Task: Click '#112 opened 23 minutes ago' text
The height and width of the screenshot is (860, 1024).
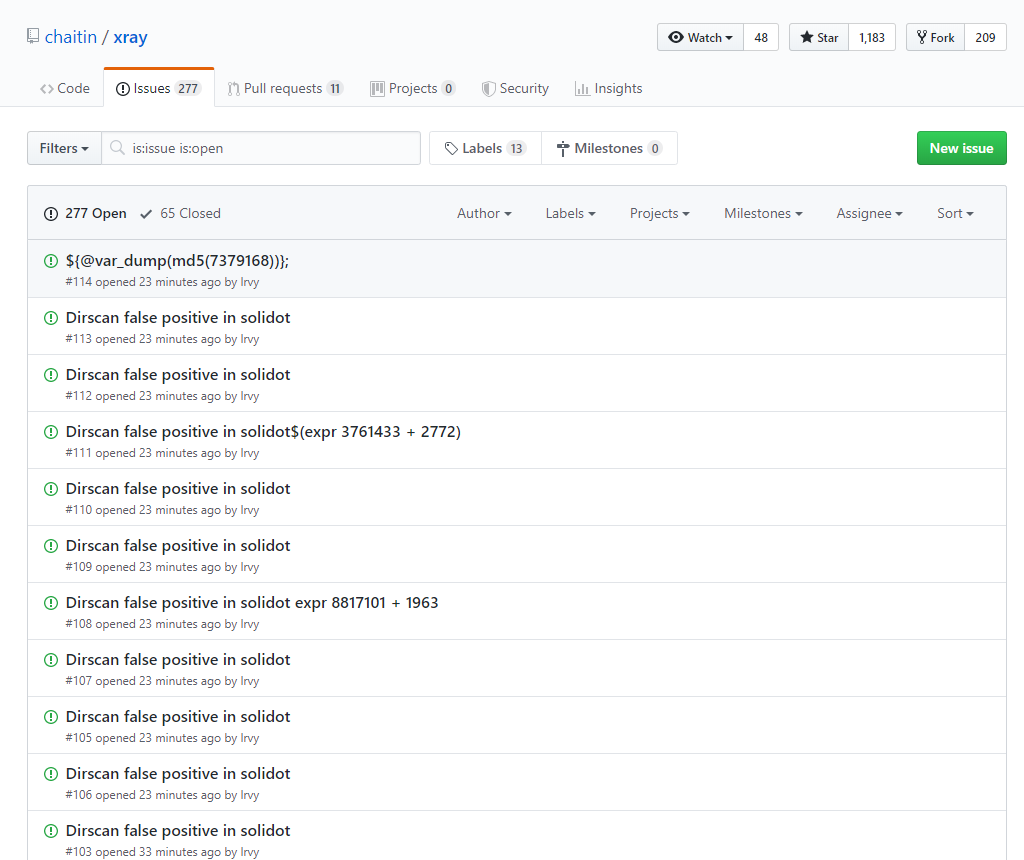Action: point(143,396)
